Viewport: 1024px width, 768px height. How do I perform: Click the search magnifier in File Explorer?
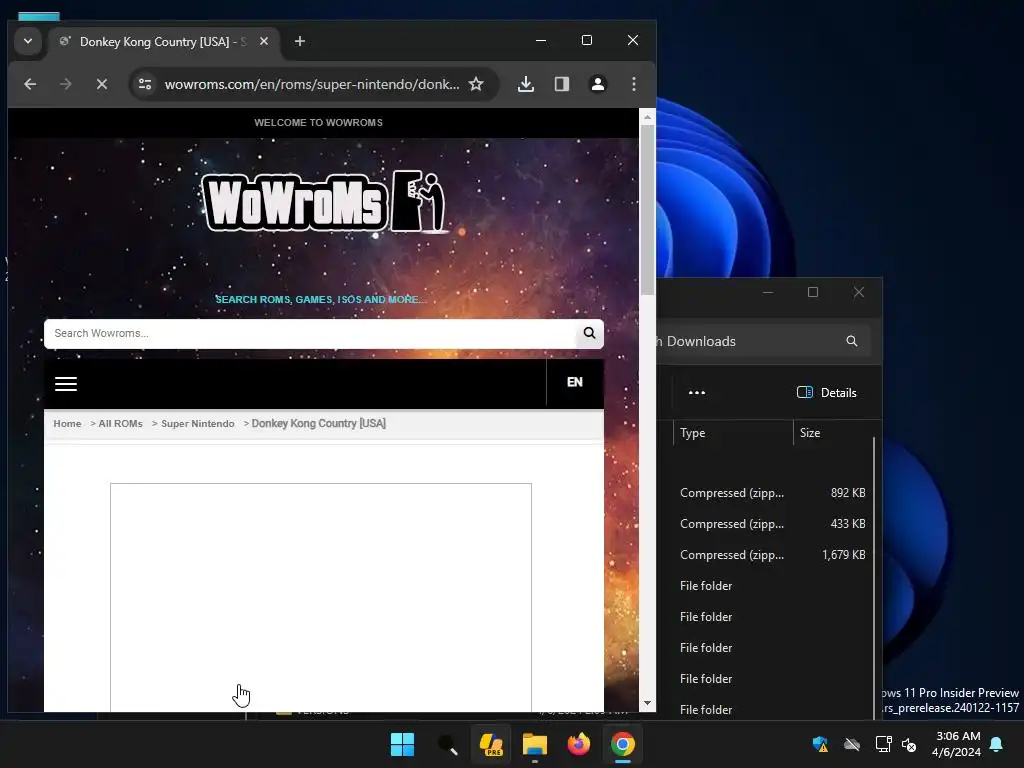pos(852,341)
